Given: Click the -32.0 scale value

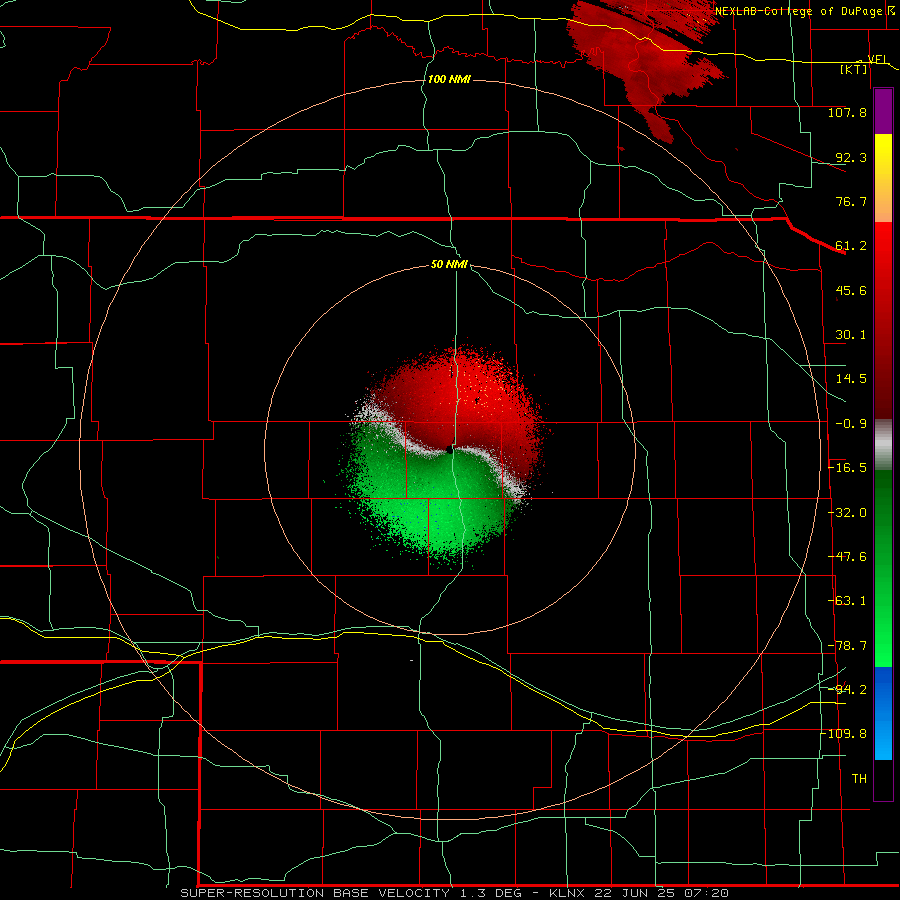Looking at the screenshot, I should coord(847,513).
